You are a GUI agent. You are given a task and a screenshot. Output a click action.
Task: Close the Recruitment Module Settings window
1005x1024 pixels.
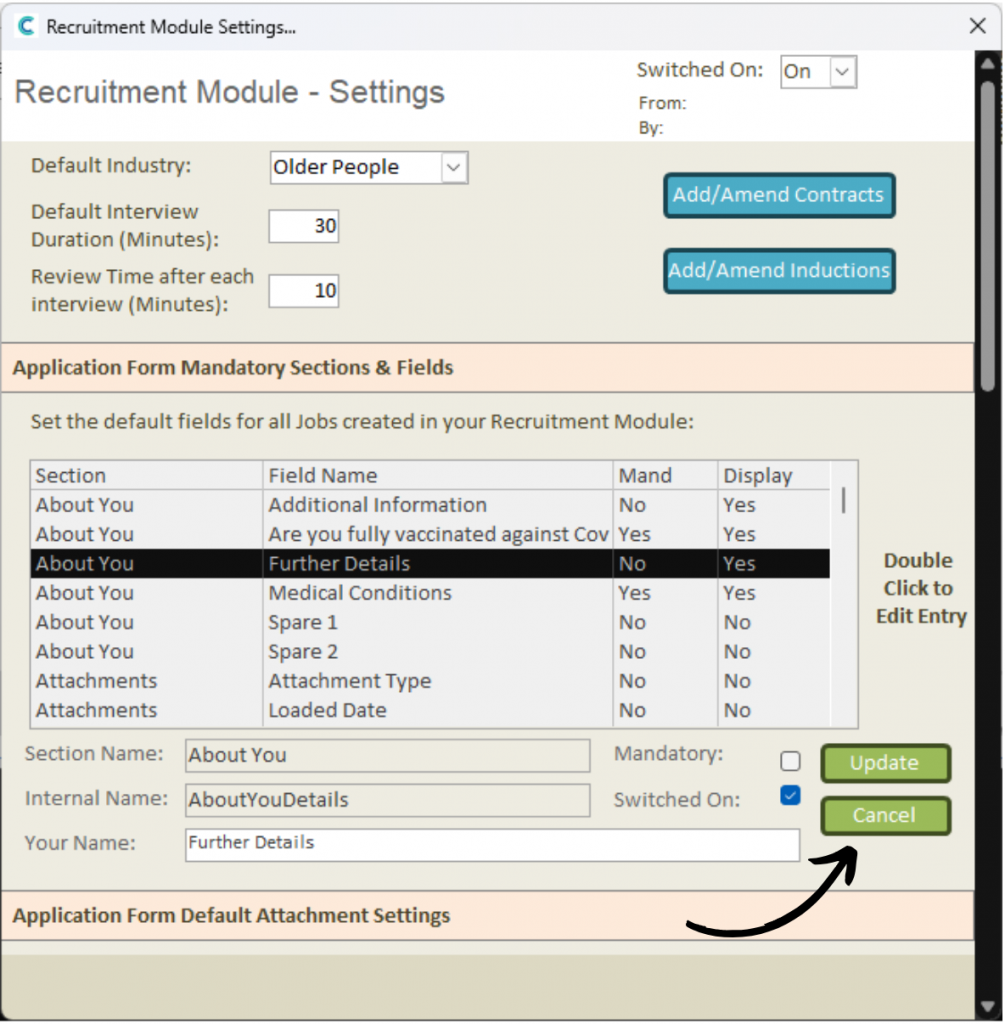click(x=978, y=26)
